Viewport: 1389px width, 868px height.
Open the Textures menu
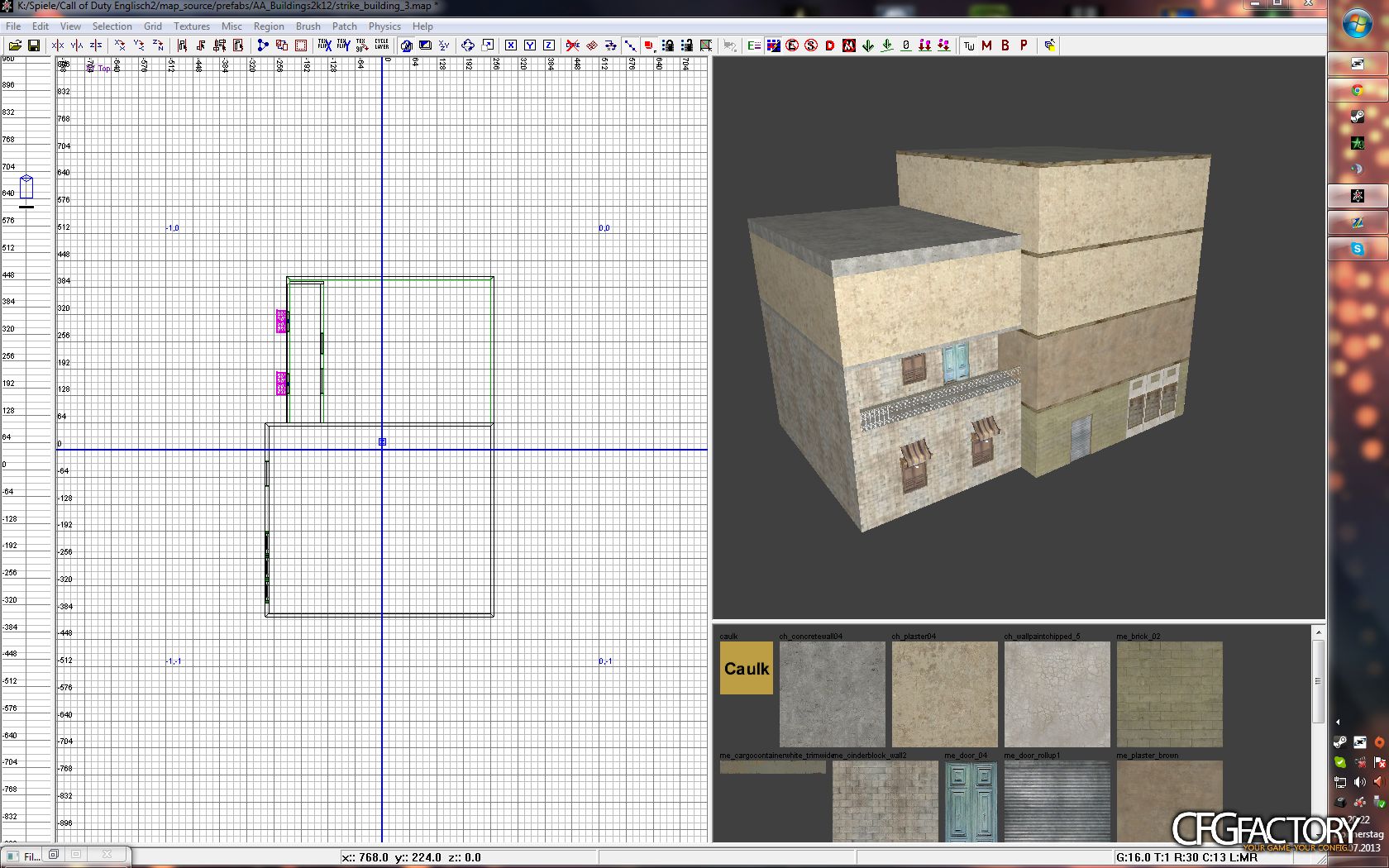[x=192, y=26]
